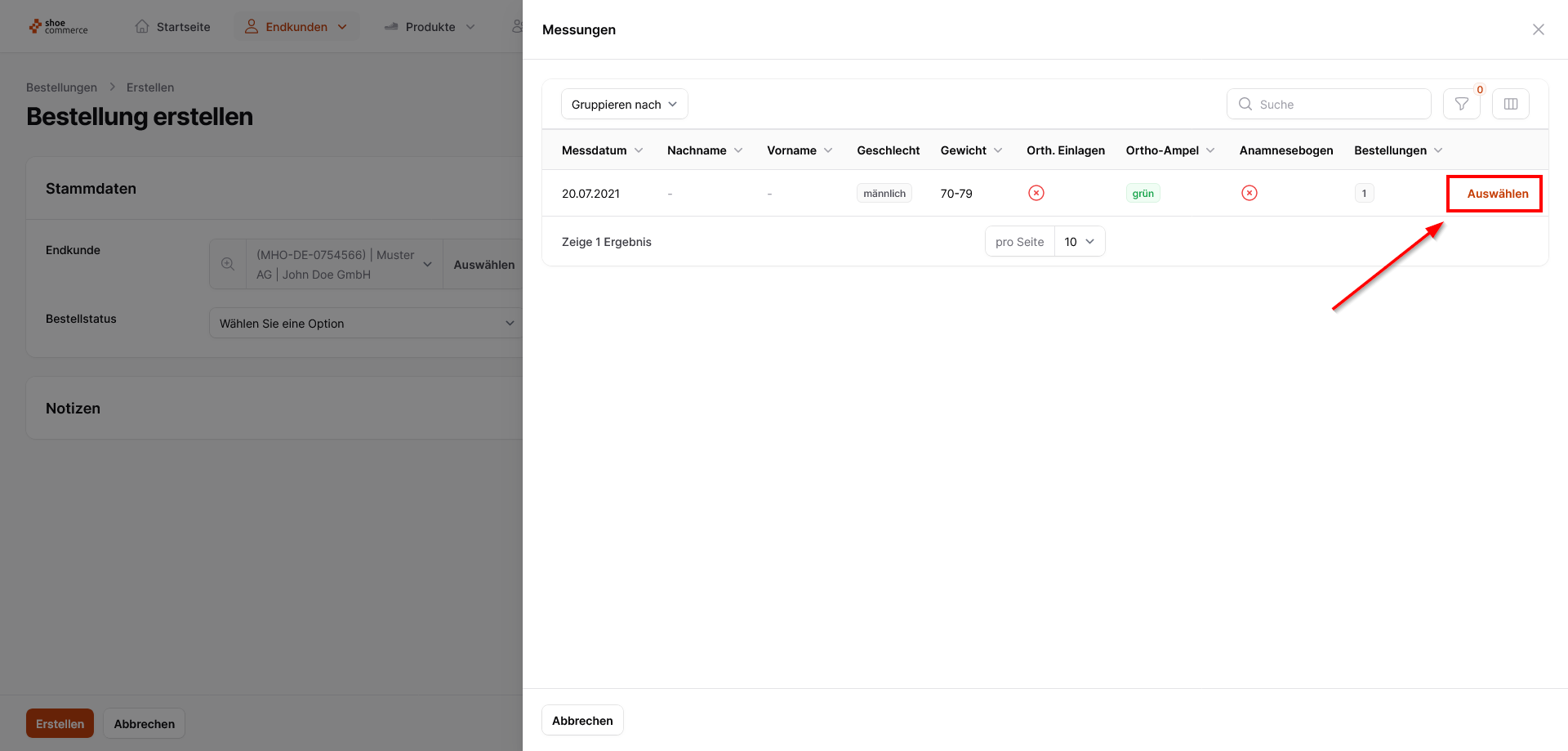
Task: Click the Notizen section heading
Action: [73, 409]
